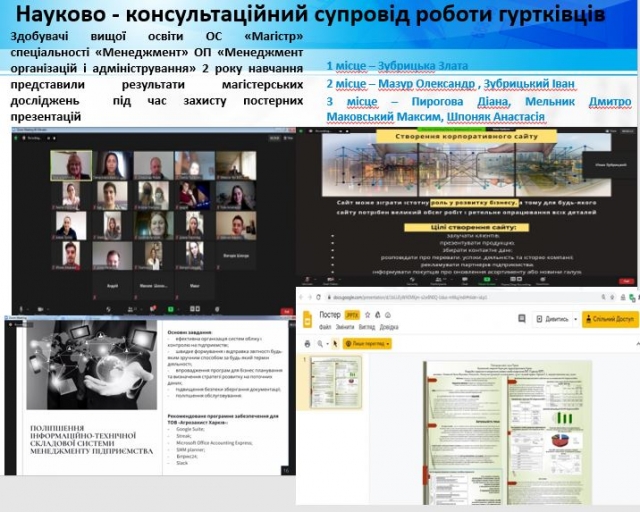Click the move-to-folder icon beside the title

(x=378, y=315)
